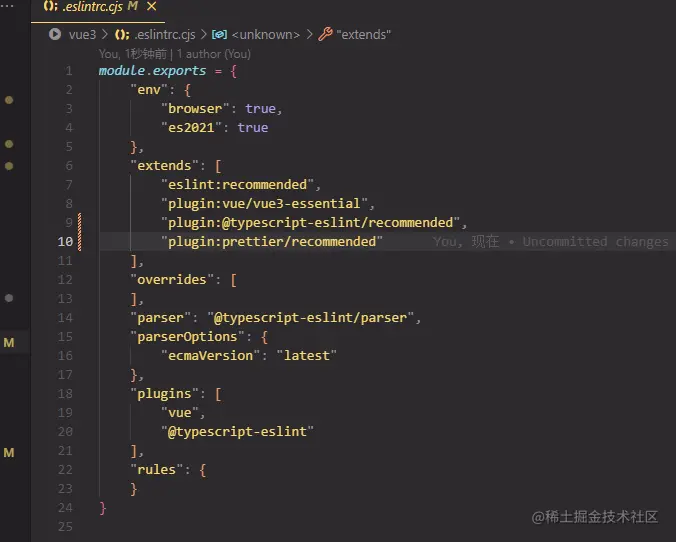
Task: Expand chevron after .eslintrc.cjs breadcrumb
Action: coord(203,34)
